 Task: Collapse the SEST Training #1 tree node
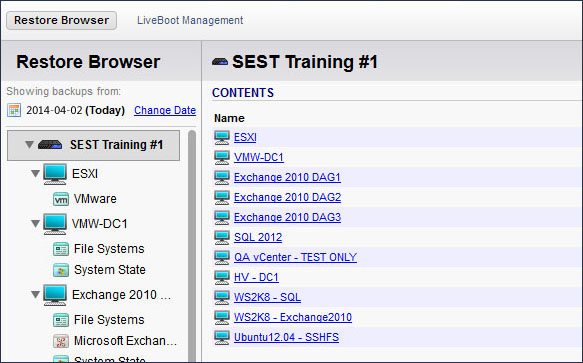point(29,145)
